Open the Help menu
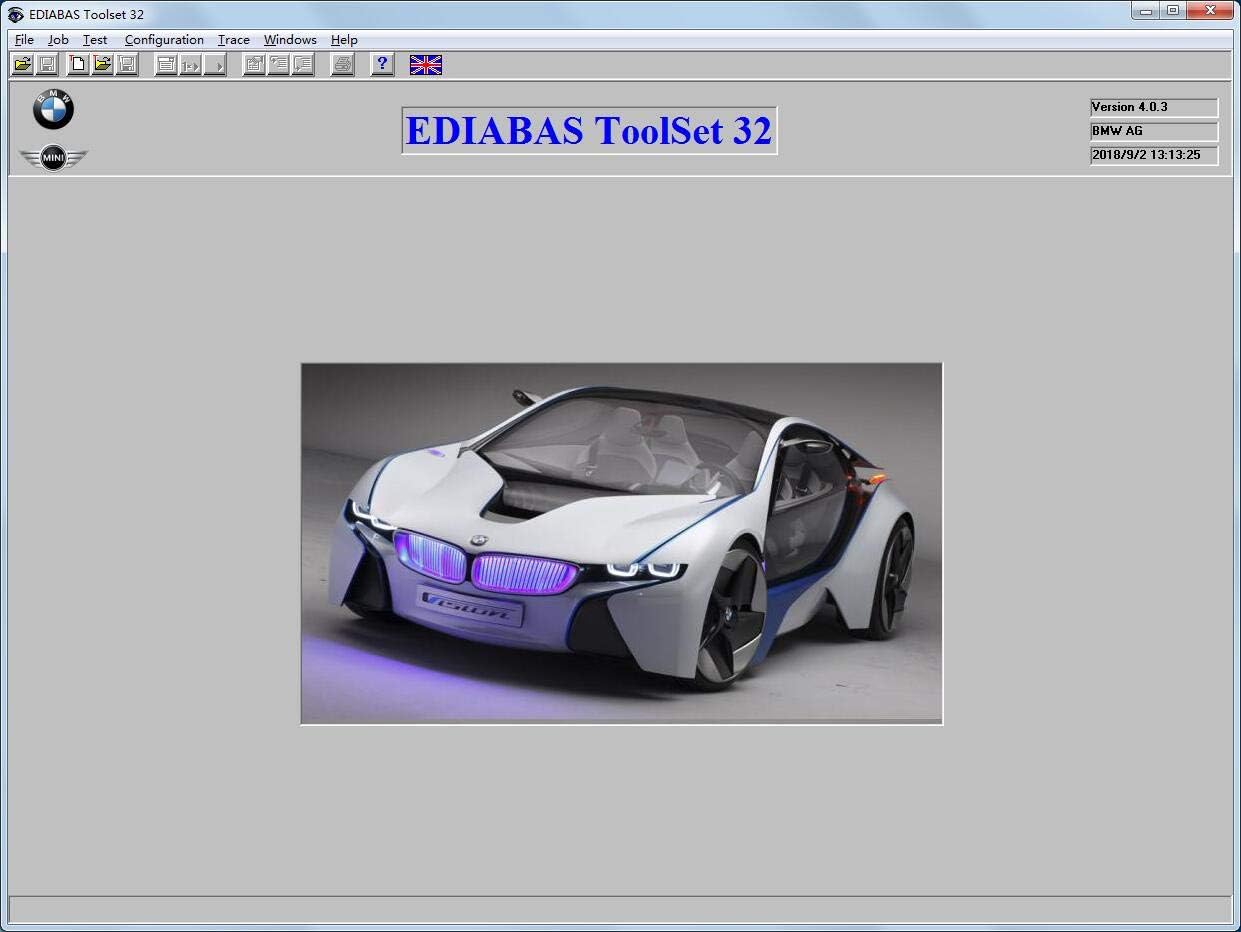The width and height of the screenshot is (1241, 932). [x=344, y=40]
